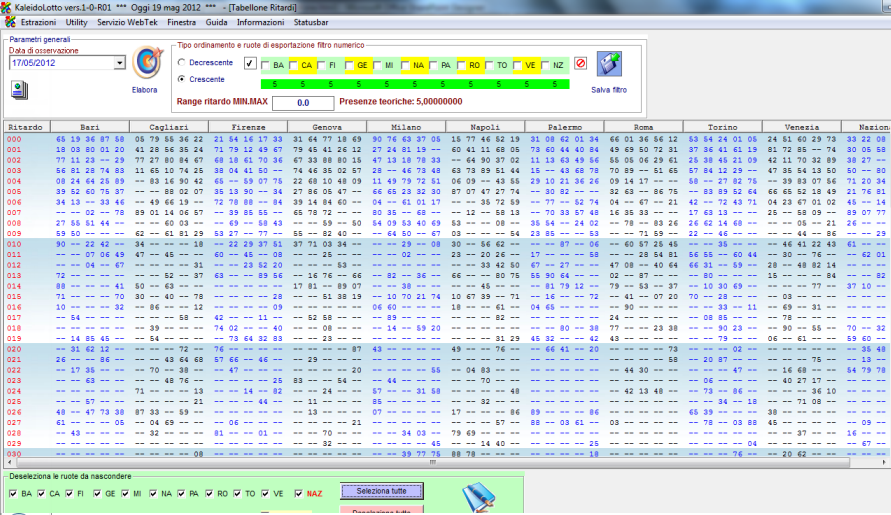Screen dimensions: 891x515
Task: Uncheck the TO wheel visibility checkbox at bottom
Action: [x=237, y=493]
